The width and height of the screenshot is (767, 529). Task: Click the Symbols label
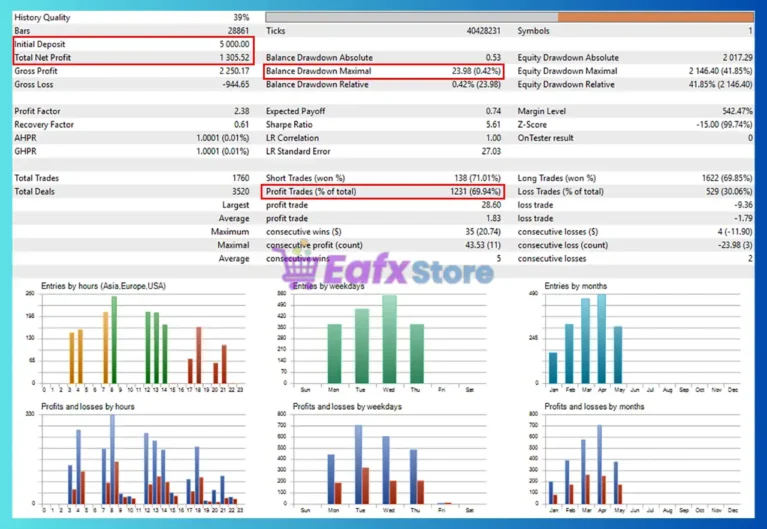click(533, 31)
